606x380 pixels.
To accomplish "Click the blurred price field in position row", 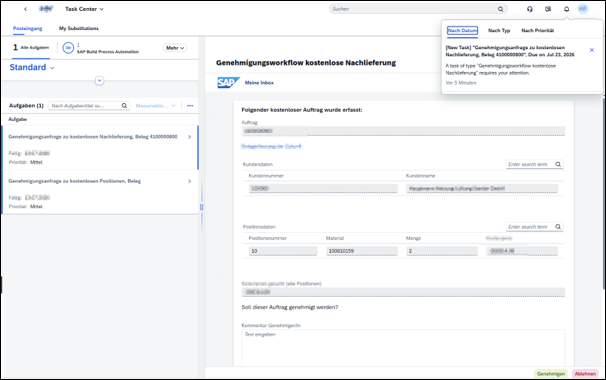I will (522, 251).
